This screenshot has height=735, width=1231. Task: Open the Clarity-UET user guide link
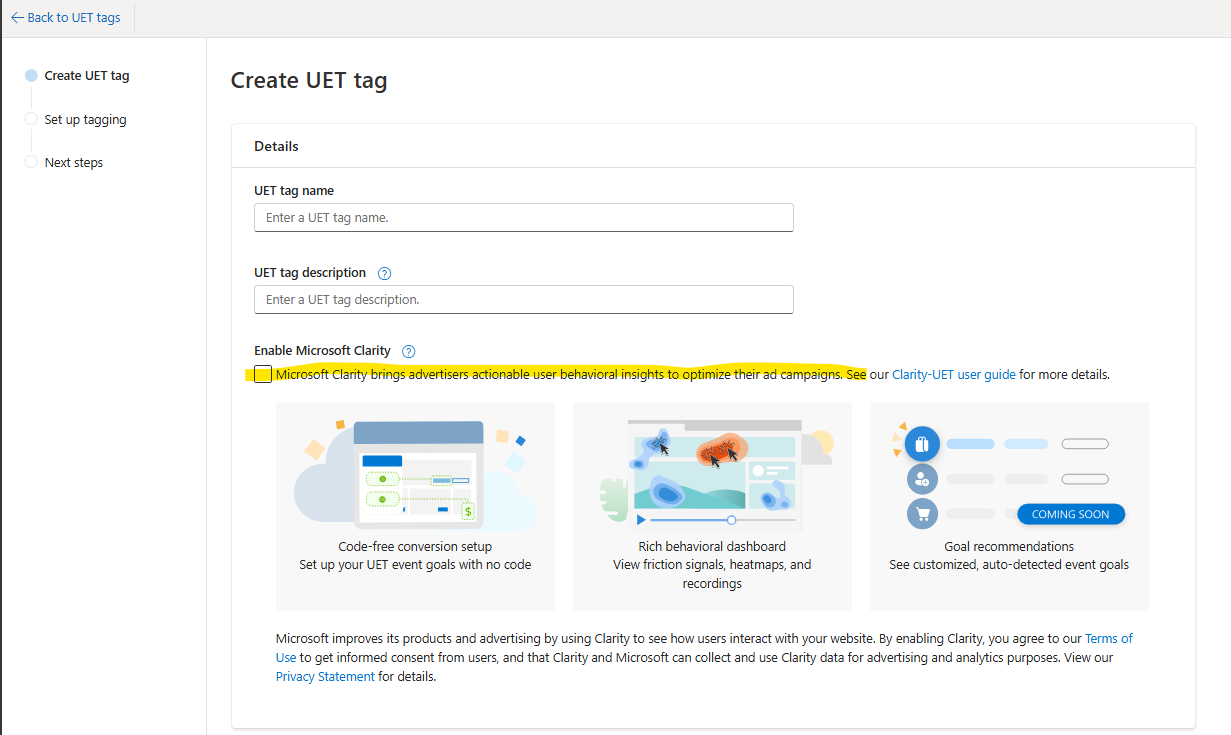(954, 375)
